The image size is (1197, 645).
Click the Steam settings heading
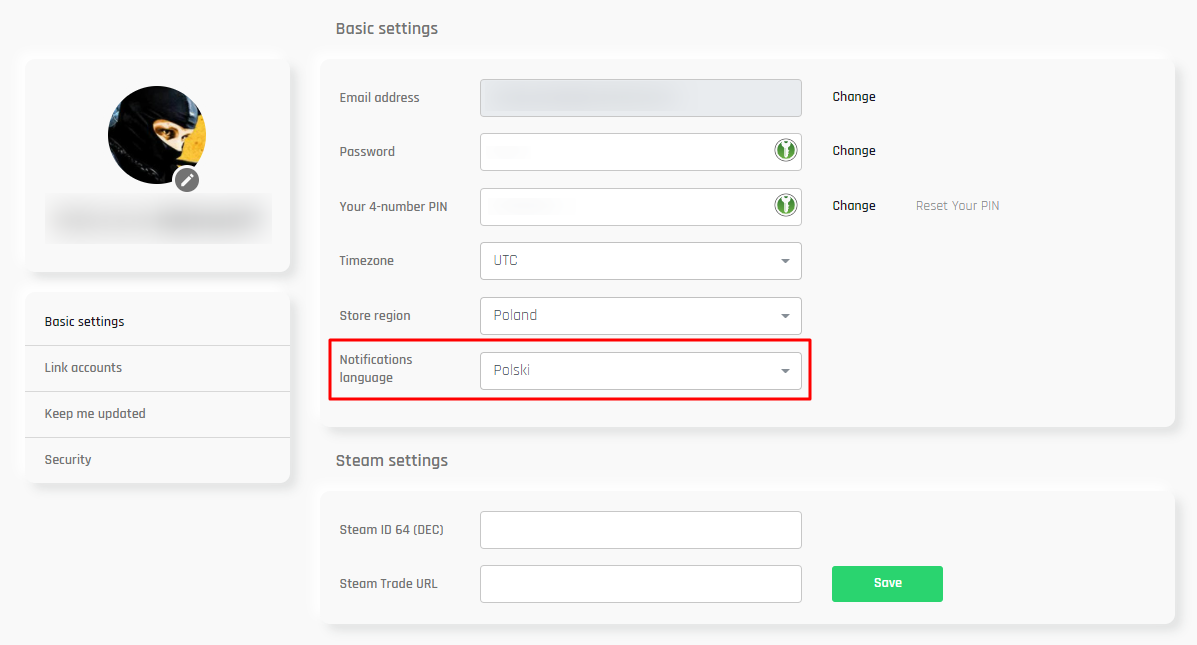tap(392, 461)
